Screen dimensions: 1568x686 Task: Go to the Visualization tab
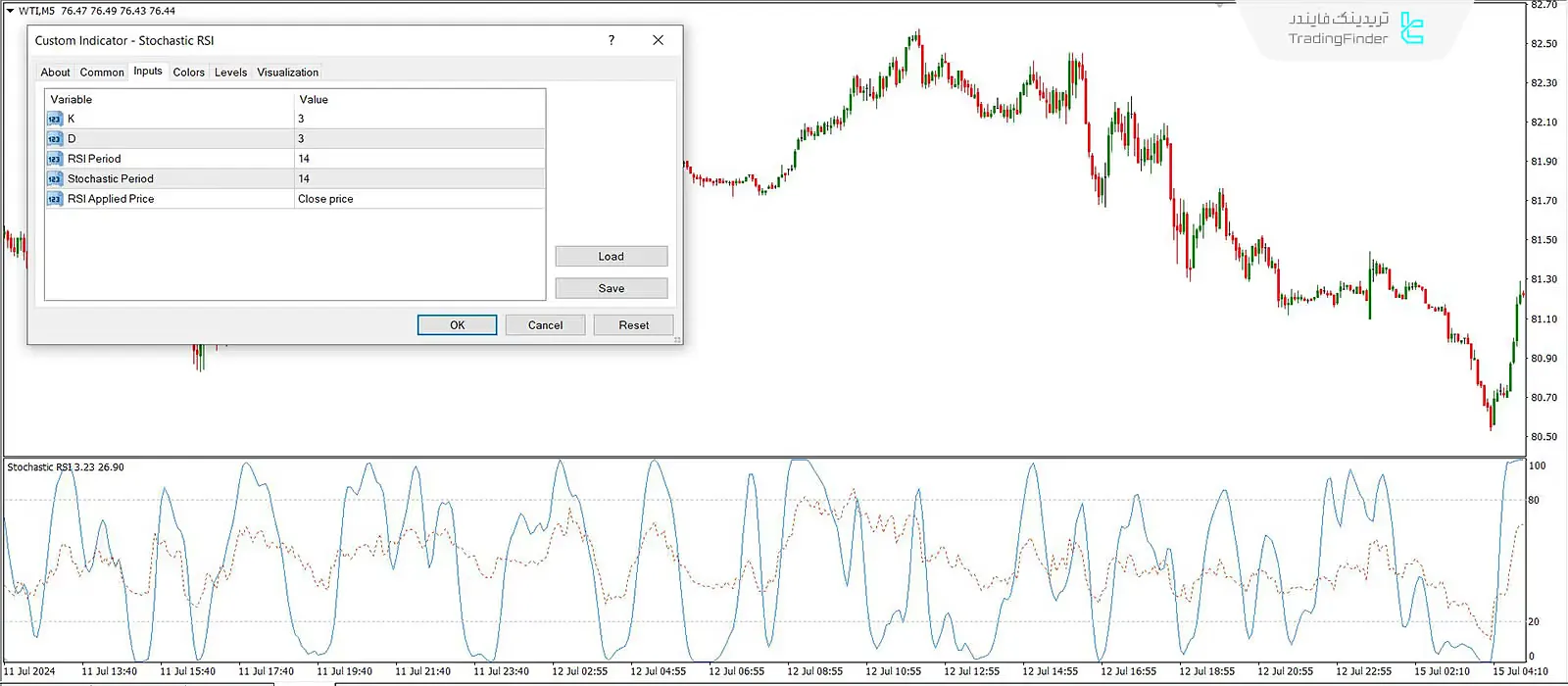[x=287, y=73]
